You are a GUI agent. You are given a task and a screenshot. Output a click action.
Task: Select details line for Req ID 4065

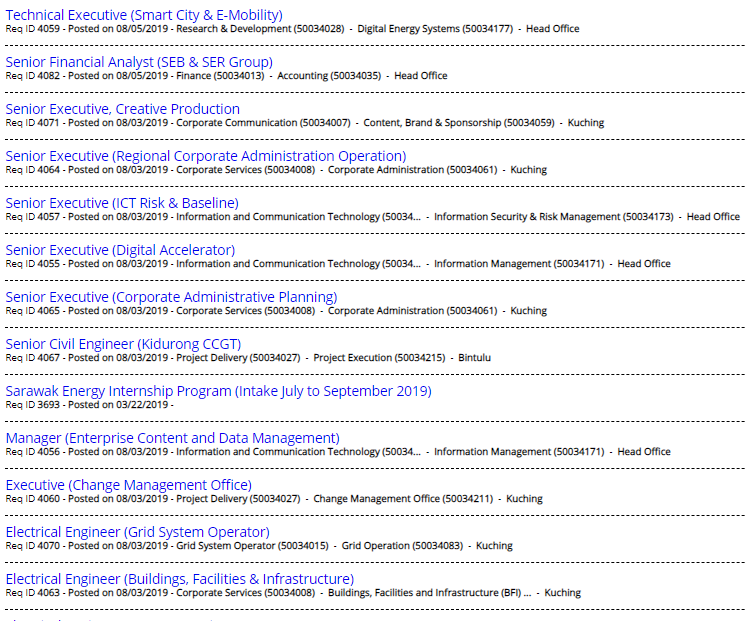click(x=276, y=311)
